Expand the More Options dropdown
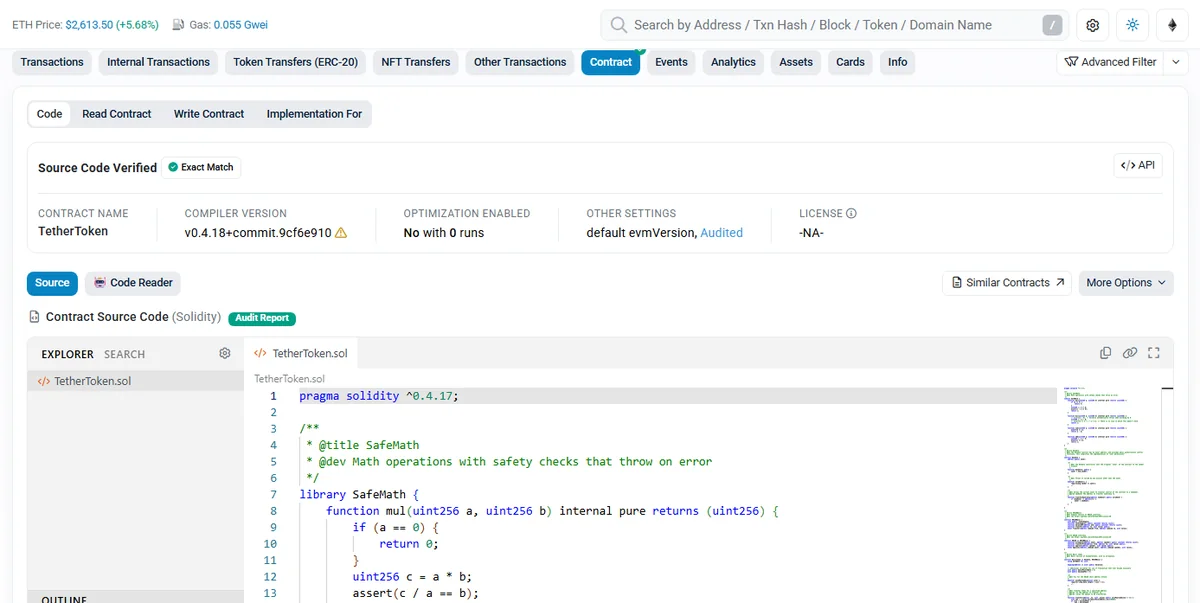Viewport: 1200px width, 603px height. coord(1126,283)
